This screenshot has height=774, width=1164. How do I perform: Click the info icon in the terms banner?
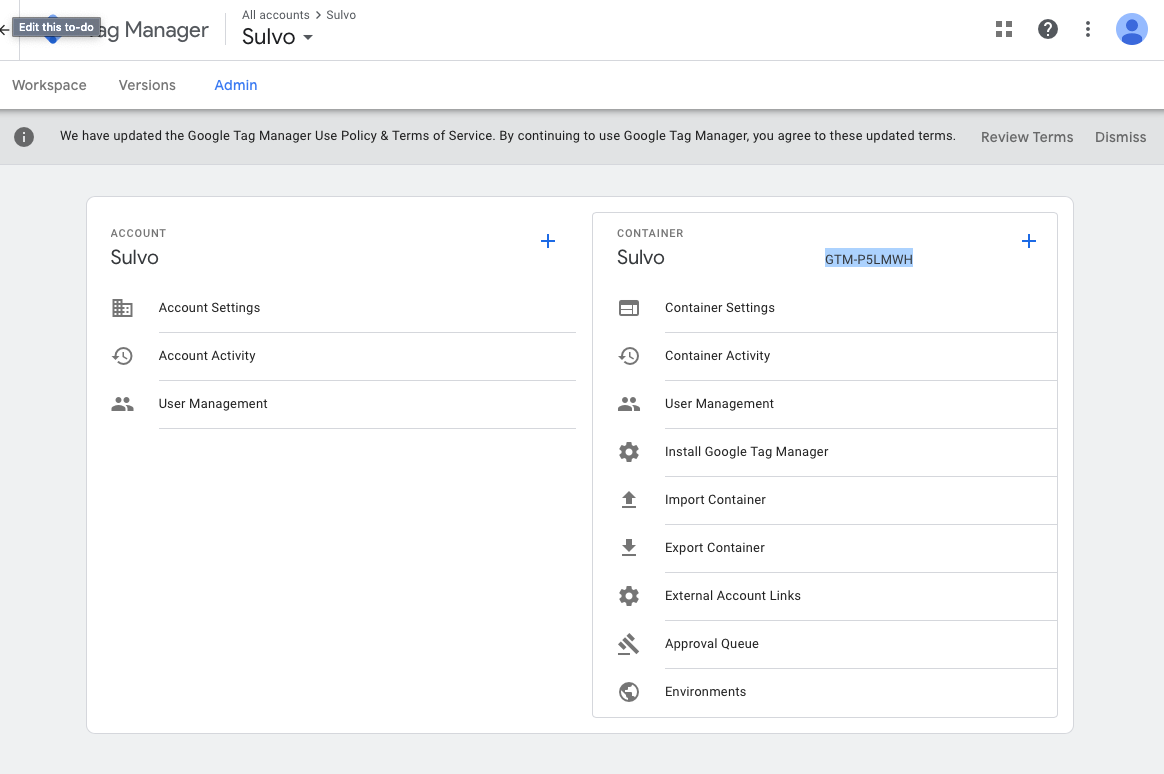tap(24, 137)
